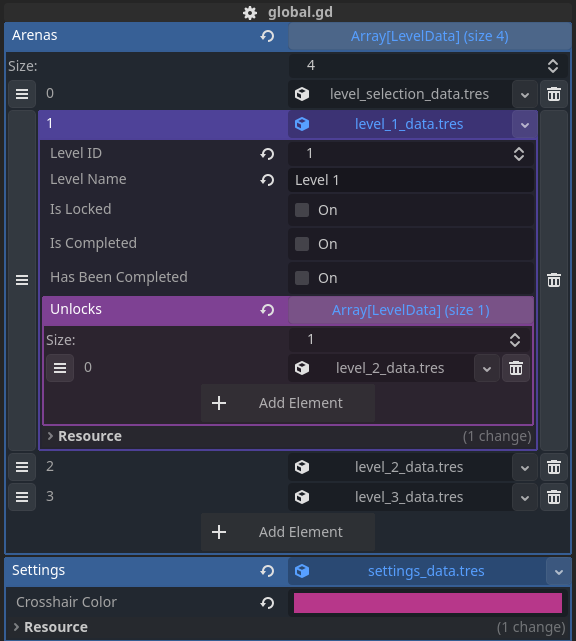
Task: Open the Crosshair Color picker swatch
Action: [428, 603]
